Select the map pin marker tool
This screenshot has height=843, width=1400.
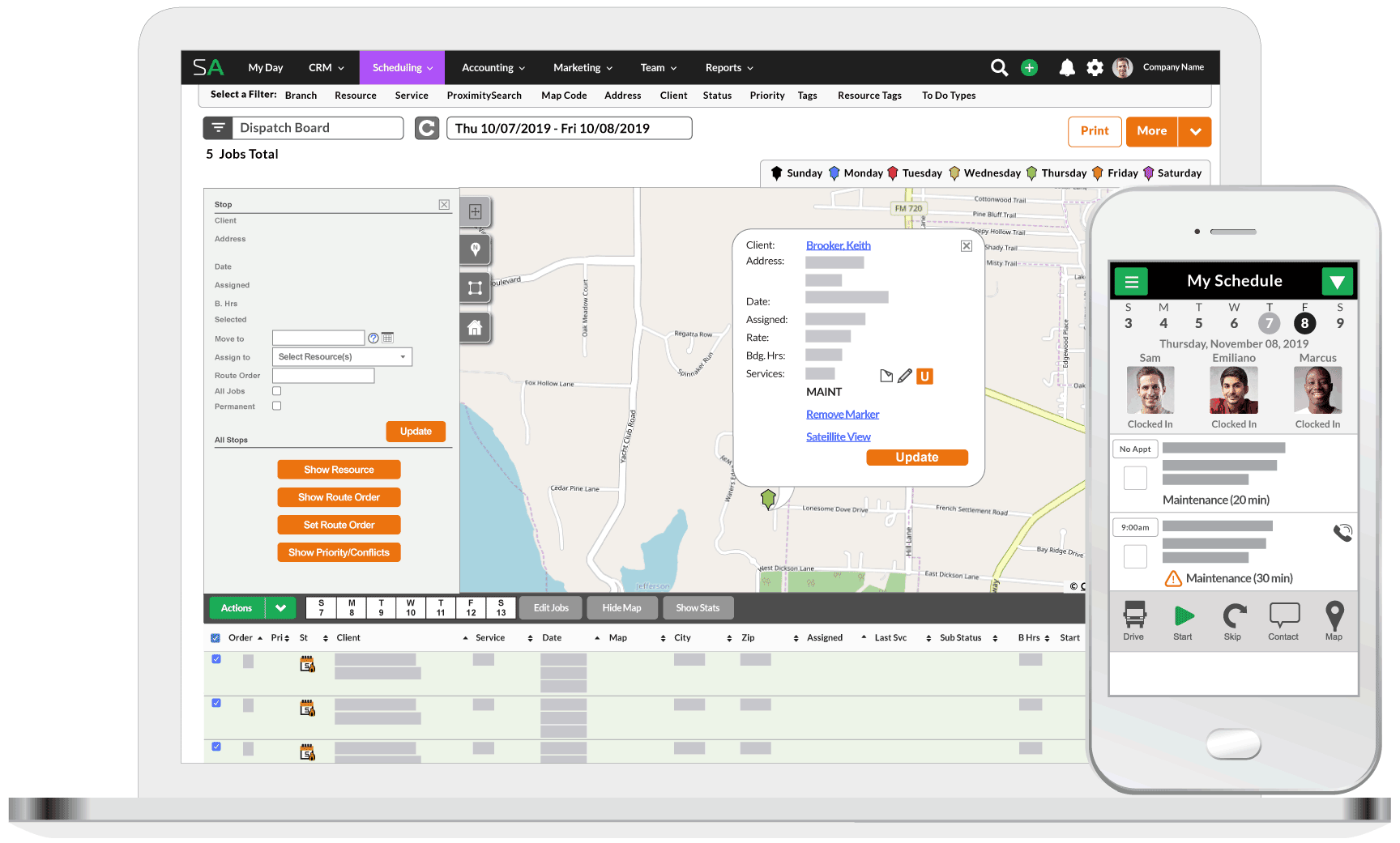[x=476, y=249]
